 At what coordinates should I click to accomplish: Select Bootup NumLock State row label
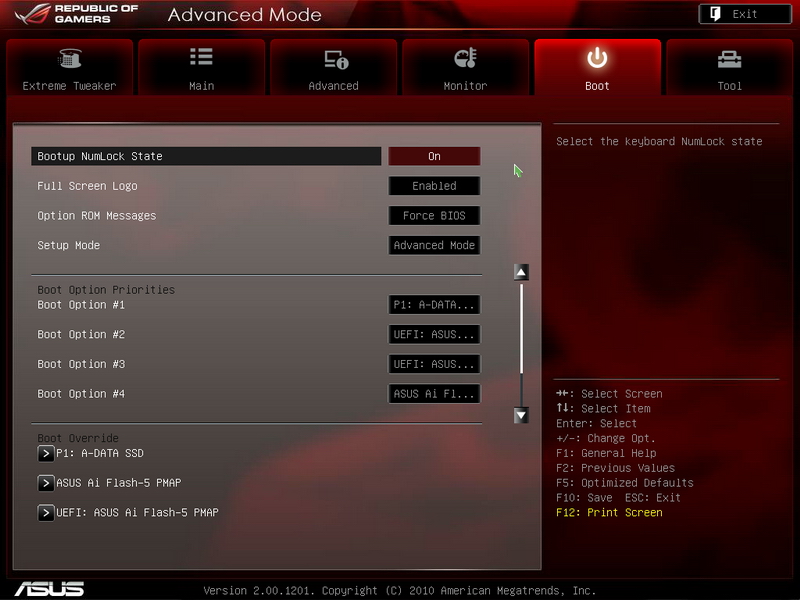(206, 156)
